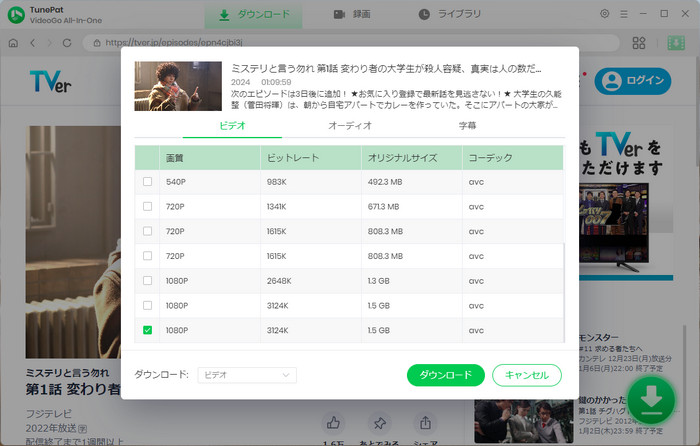700x446 pixels.
Task: Click the green ダウンロード button in the dialog
Action: (x=446, y=375)
